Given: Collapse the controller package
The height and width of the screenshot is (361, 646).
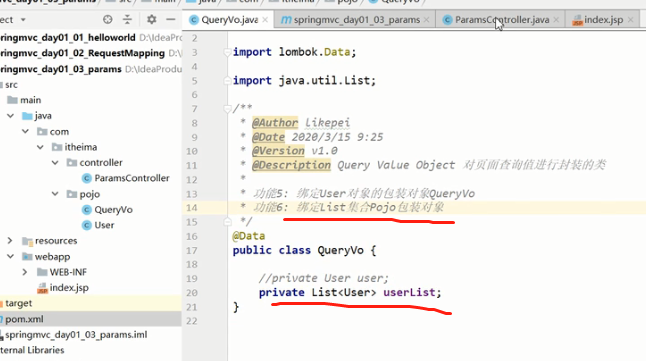Looking at the screenshot, I should [x=55, y=163].
